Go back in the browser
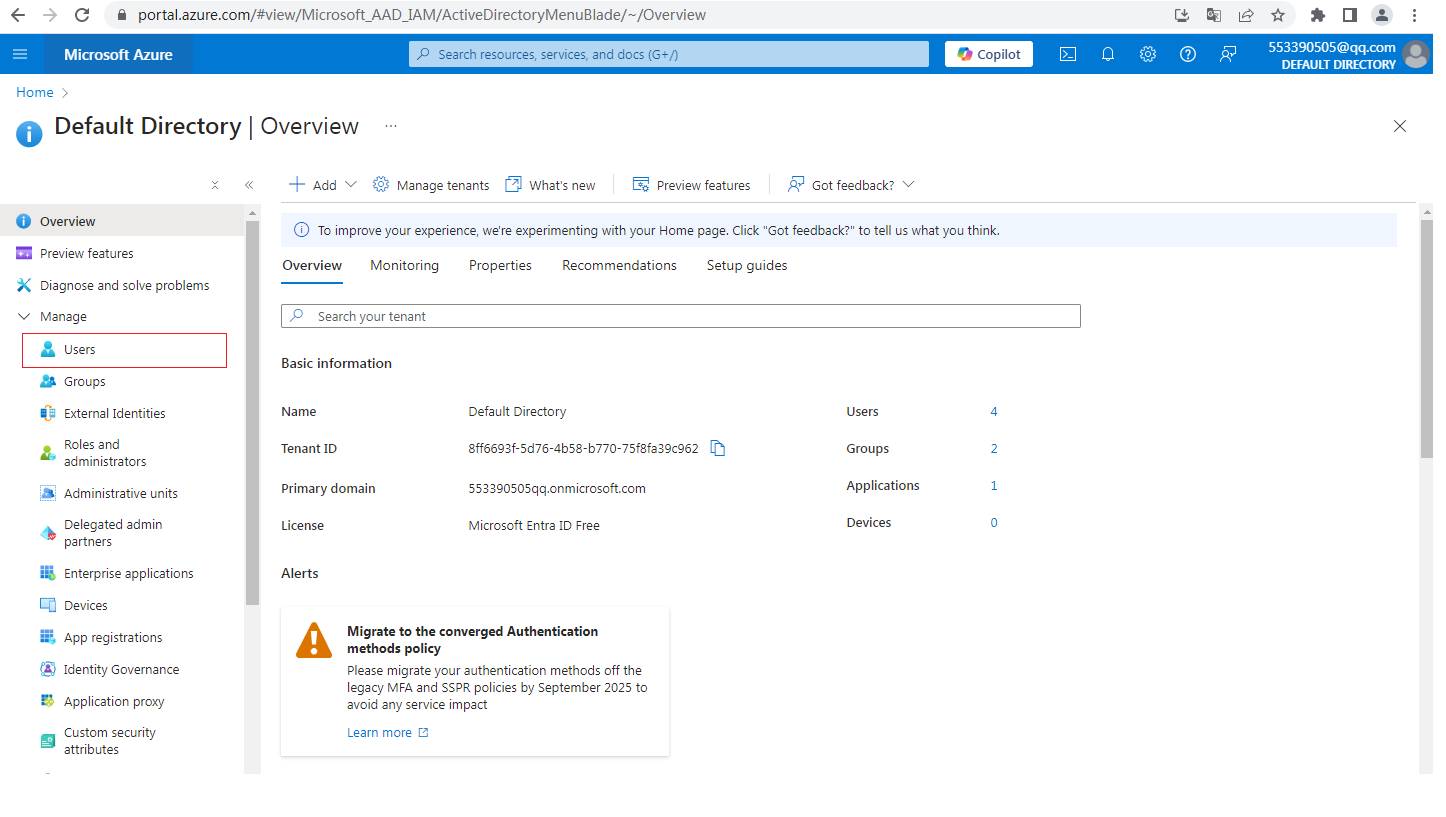 (18, 15)
